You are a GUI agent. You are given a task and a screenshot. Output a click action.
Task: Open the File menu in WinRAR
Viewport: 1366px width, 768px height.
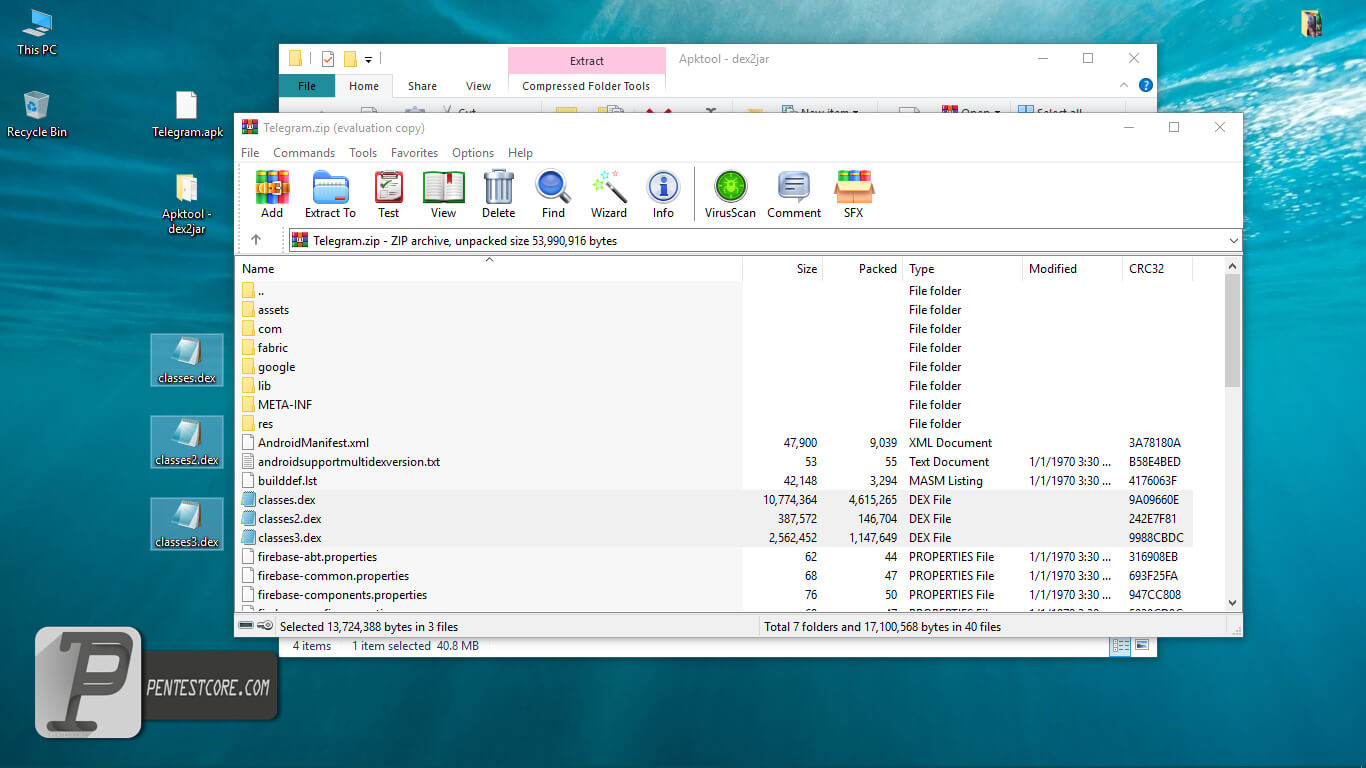click(x=250, y=153)
